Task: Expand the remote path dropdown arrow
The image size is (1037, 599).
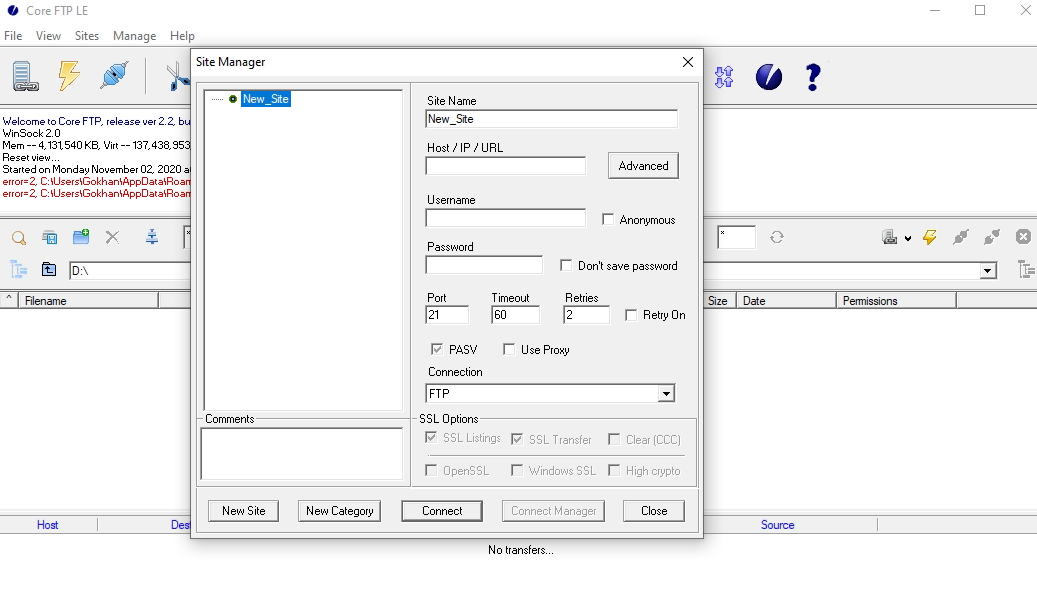Action: [987, 270]
